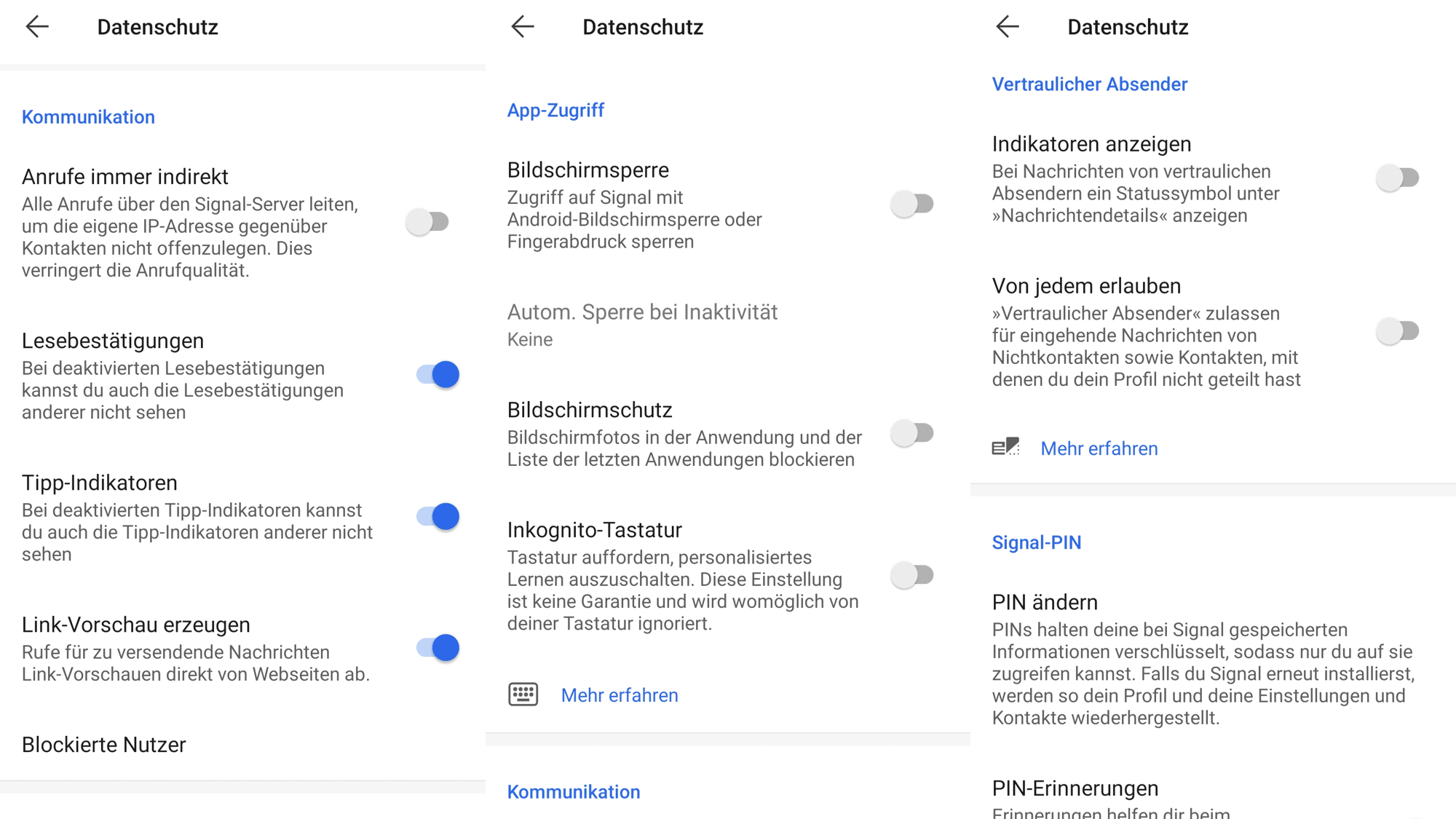Image resolution: width=1456 pixels, height=819 pixels.
Task: Toggle Indikatoren anzeigen on
Action: coord(1398,178)
